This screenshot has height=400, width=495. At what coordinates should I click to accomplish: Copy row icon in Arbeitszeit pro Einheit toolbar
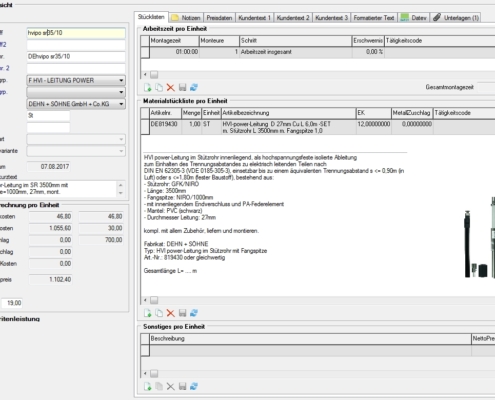(x=159, y=88)
